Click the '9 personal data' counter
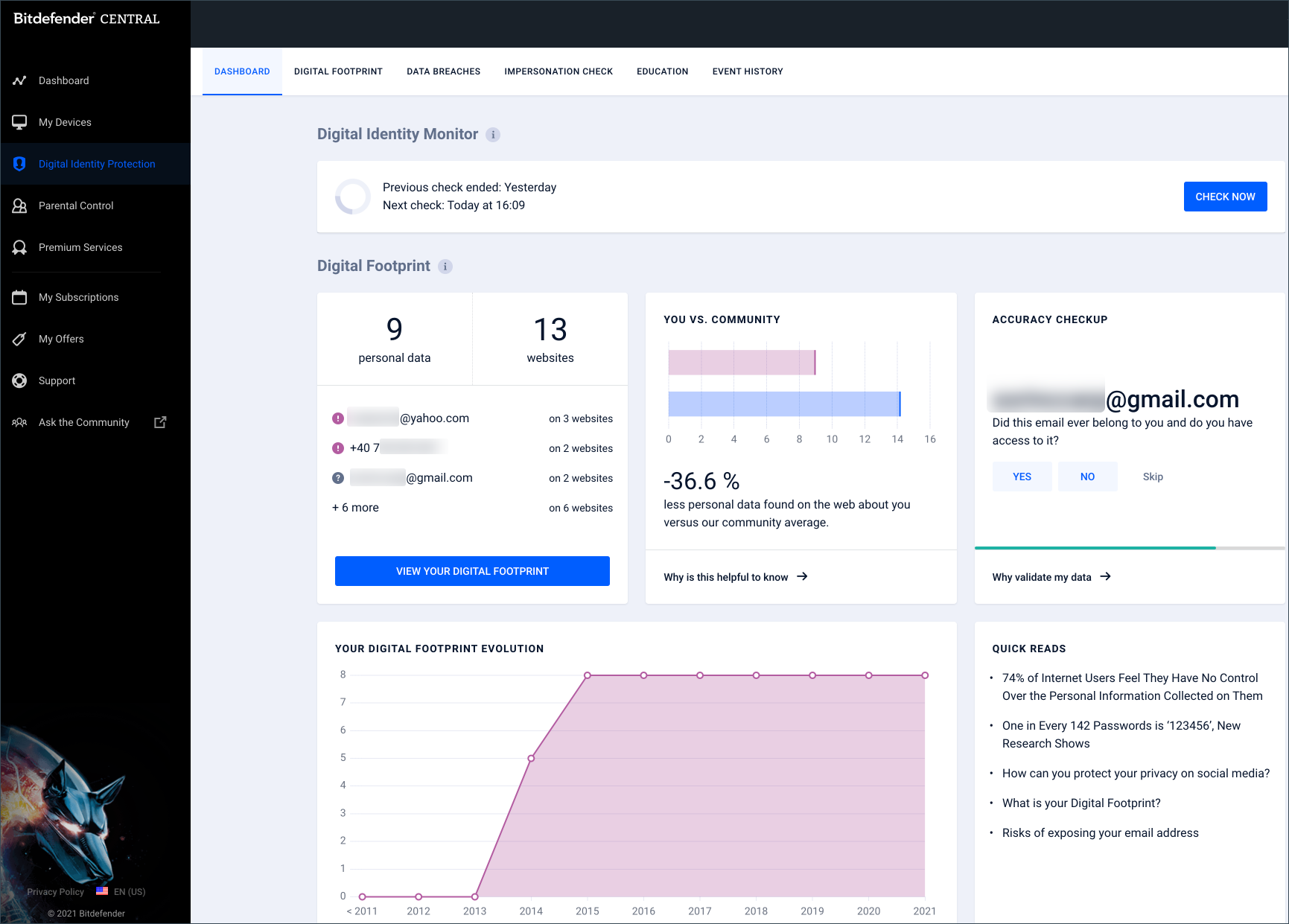The height and width of the screenshot is (924, 1289). click(x=395, y=339)
